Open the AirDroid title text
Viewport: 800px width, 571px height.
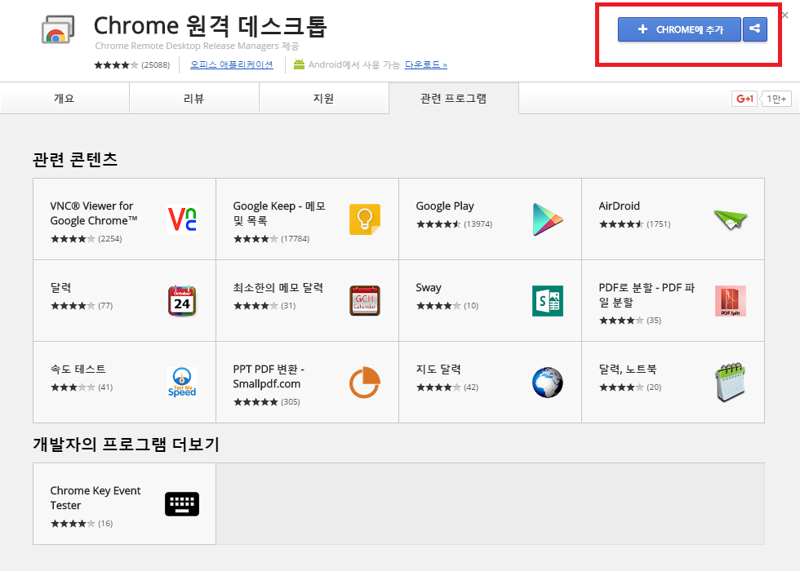point(619,206)
